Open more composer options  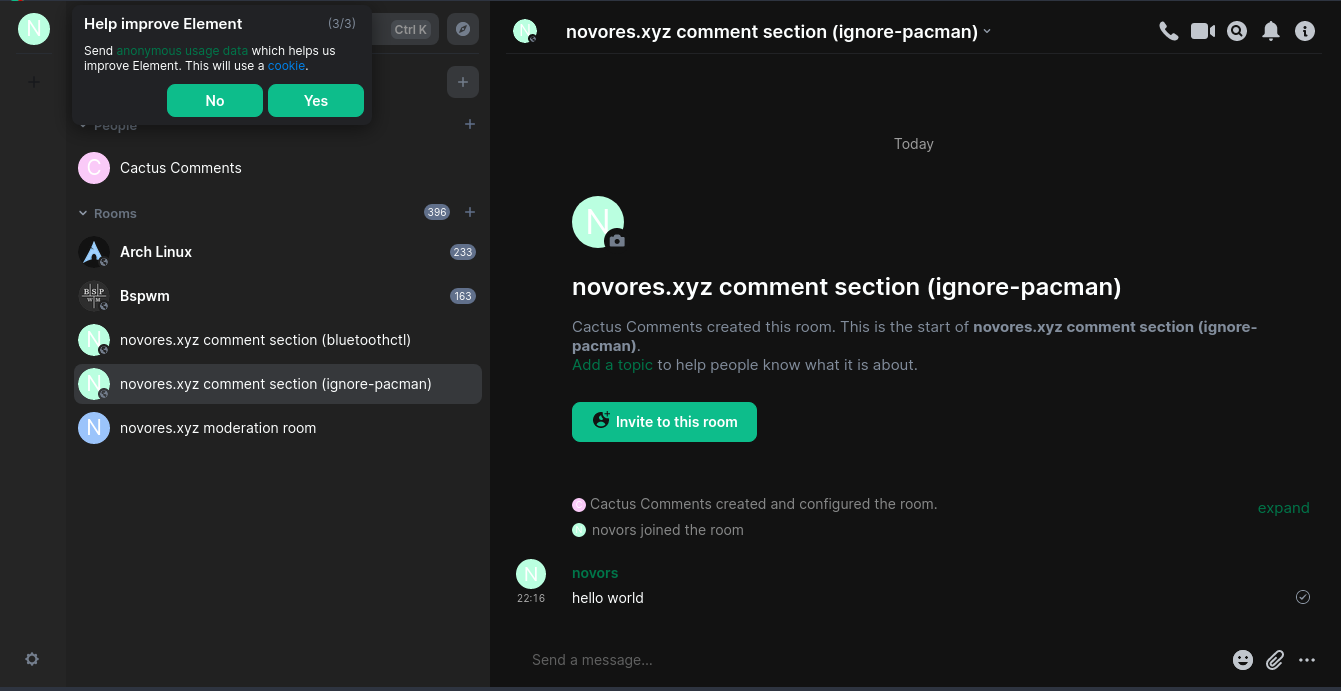(1307, 660)
